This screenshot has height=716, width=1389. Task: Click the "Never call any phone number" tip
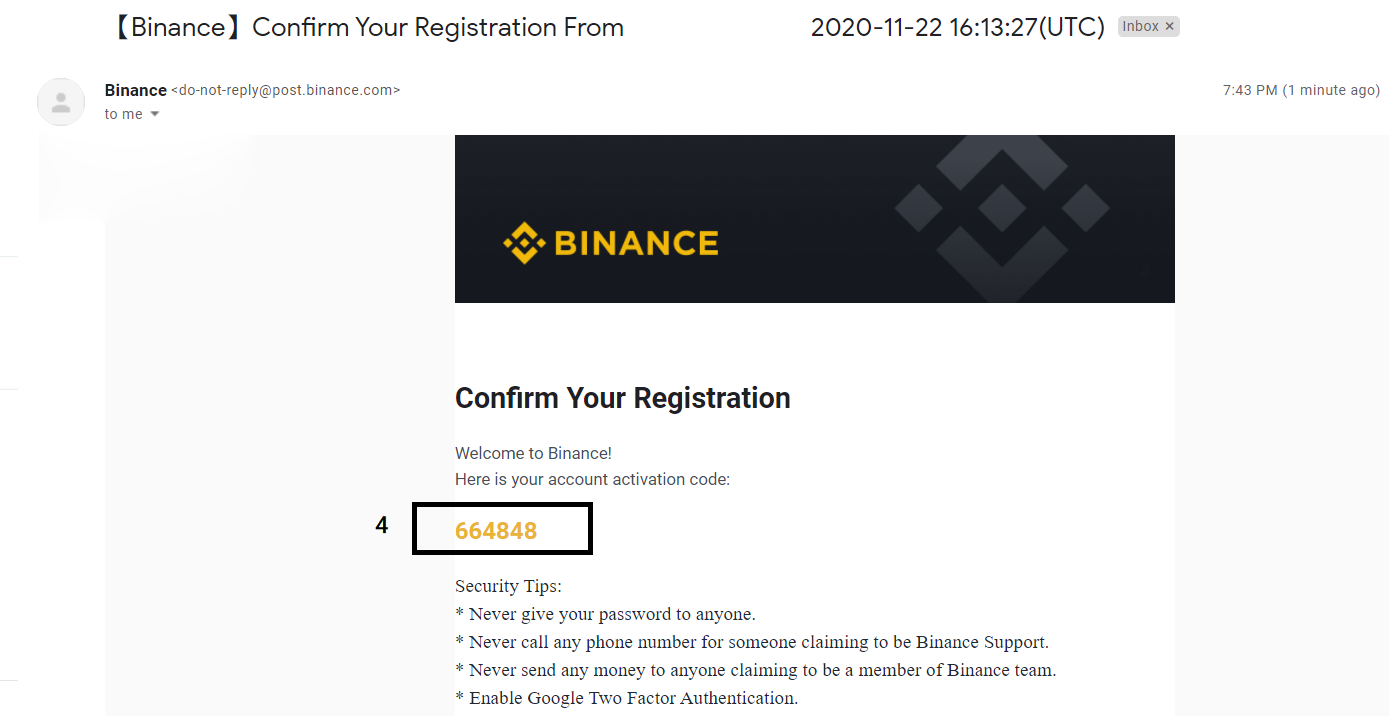pos(752,642)
